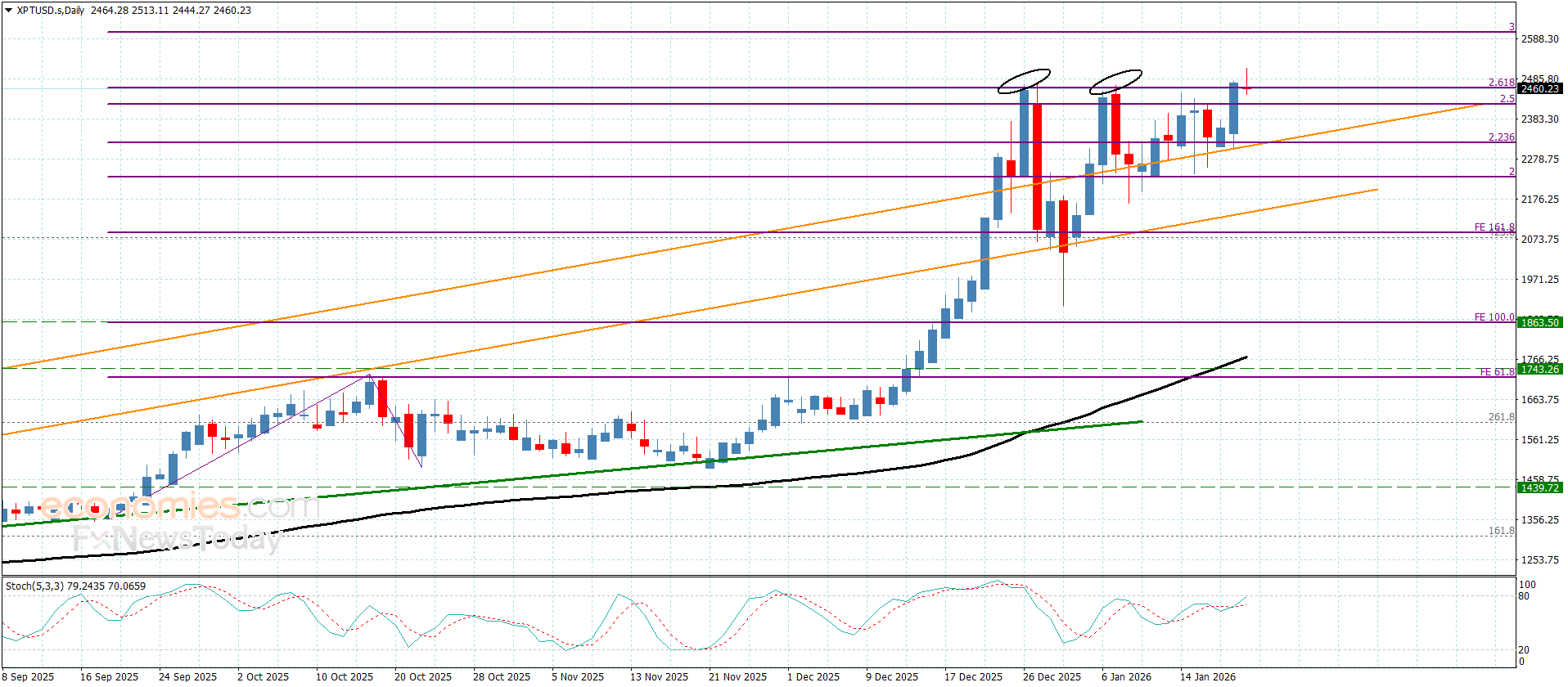Select the Fibonacci level label 2.5
Screen dimensions: 1568x687
point(1507,98)
